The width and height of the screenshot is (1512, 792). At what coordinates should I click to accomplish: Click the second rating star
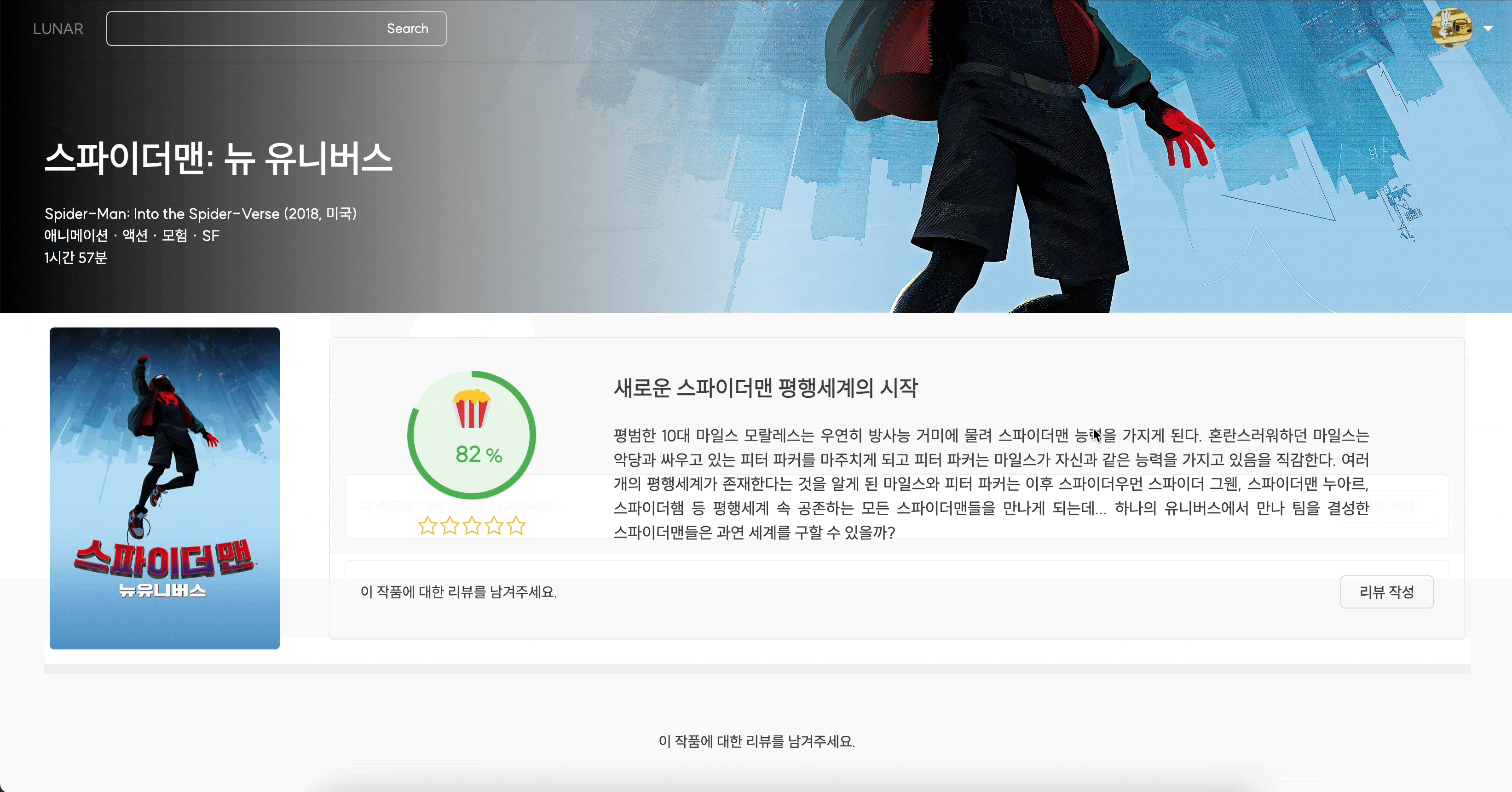pyautogui.click(x=450, y=526)
